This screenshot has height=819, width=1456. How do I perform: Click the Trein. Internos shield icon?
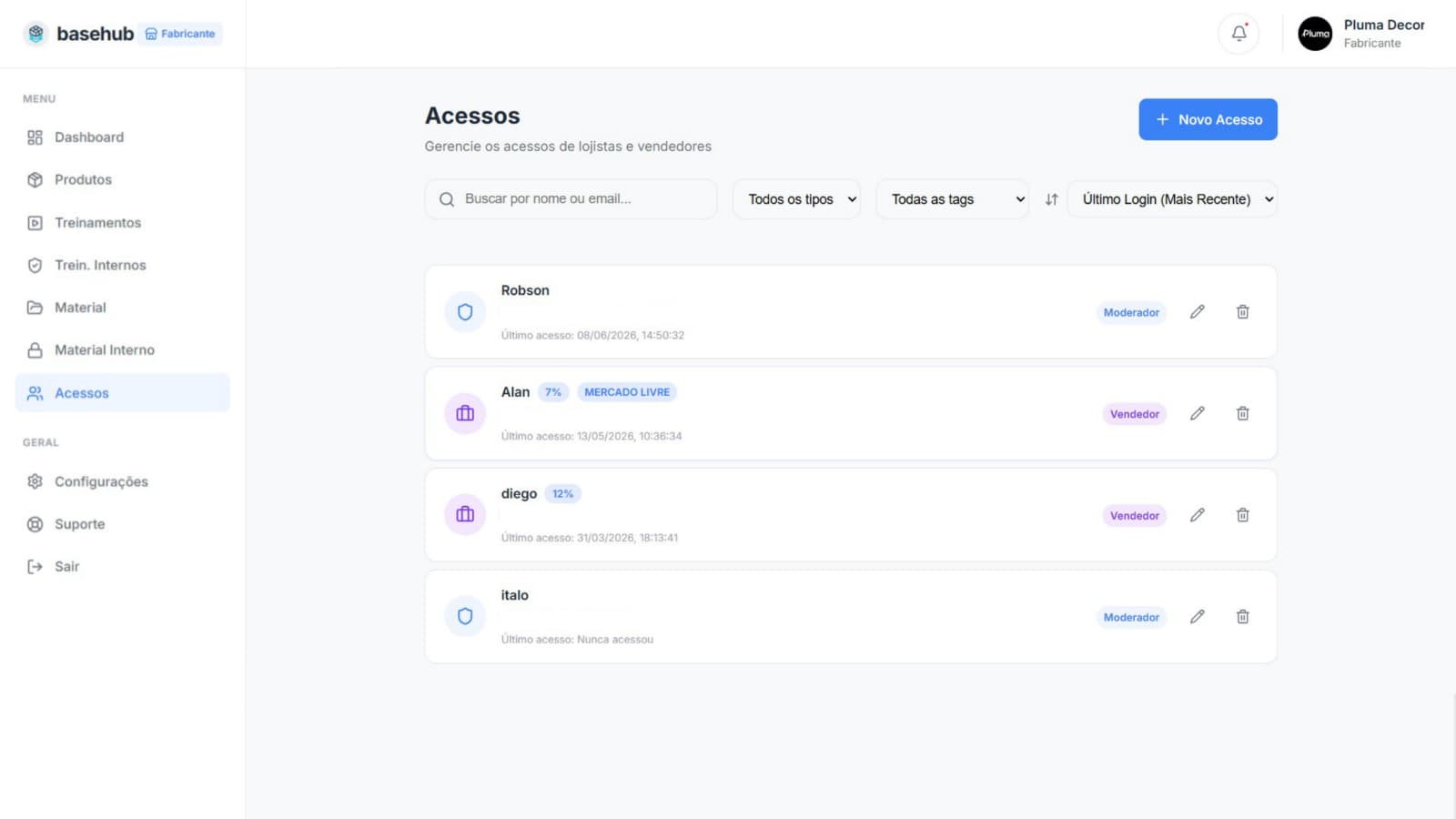[35, 266]
